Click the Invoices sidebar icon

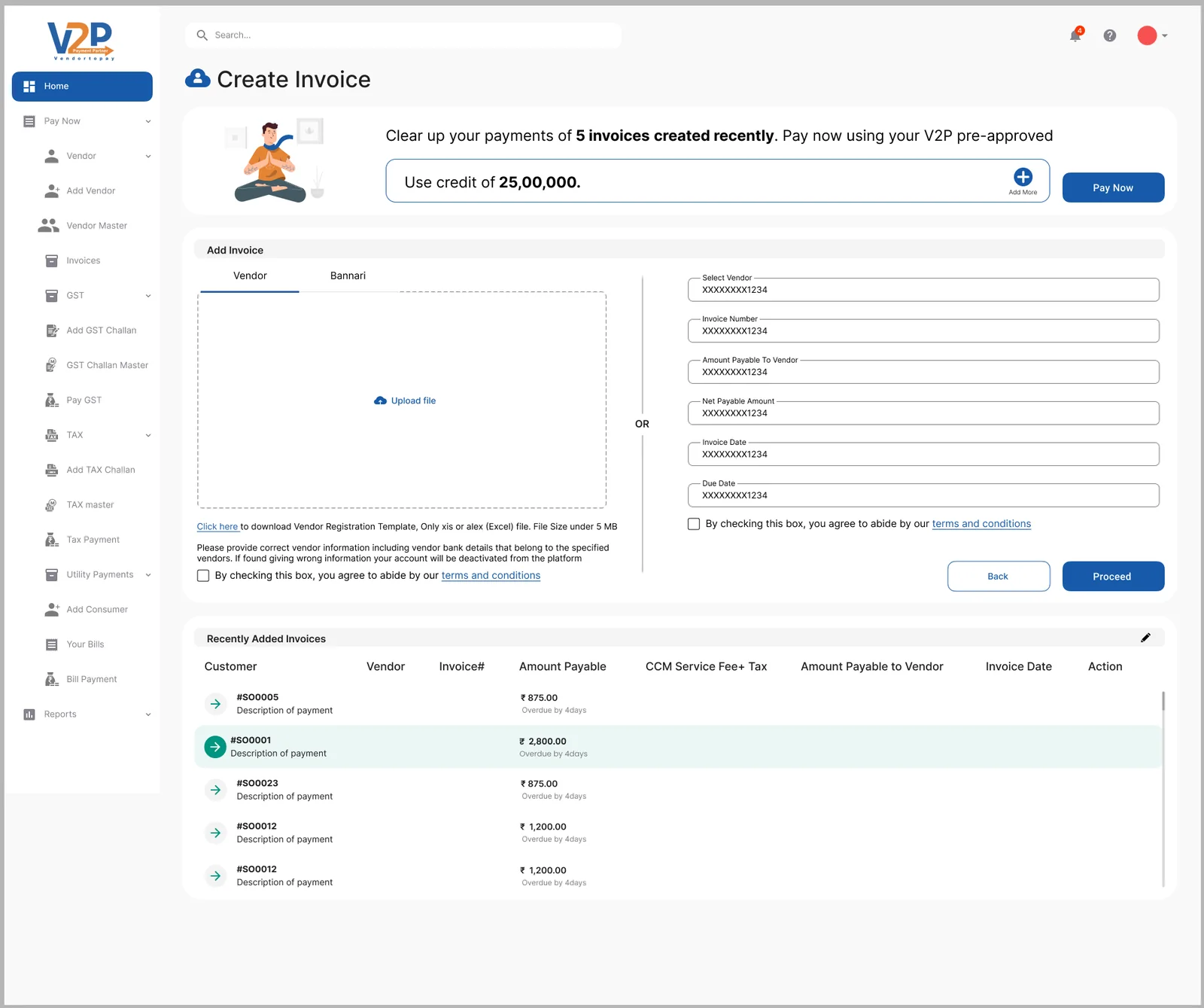coord(52,260)
